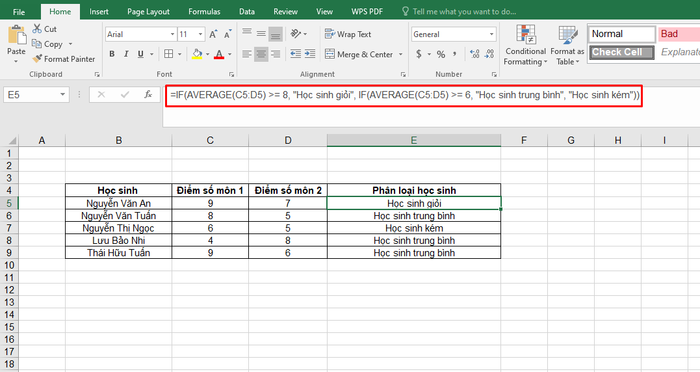Align text left in cell

pyautogui.click(x=247, y=54)
